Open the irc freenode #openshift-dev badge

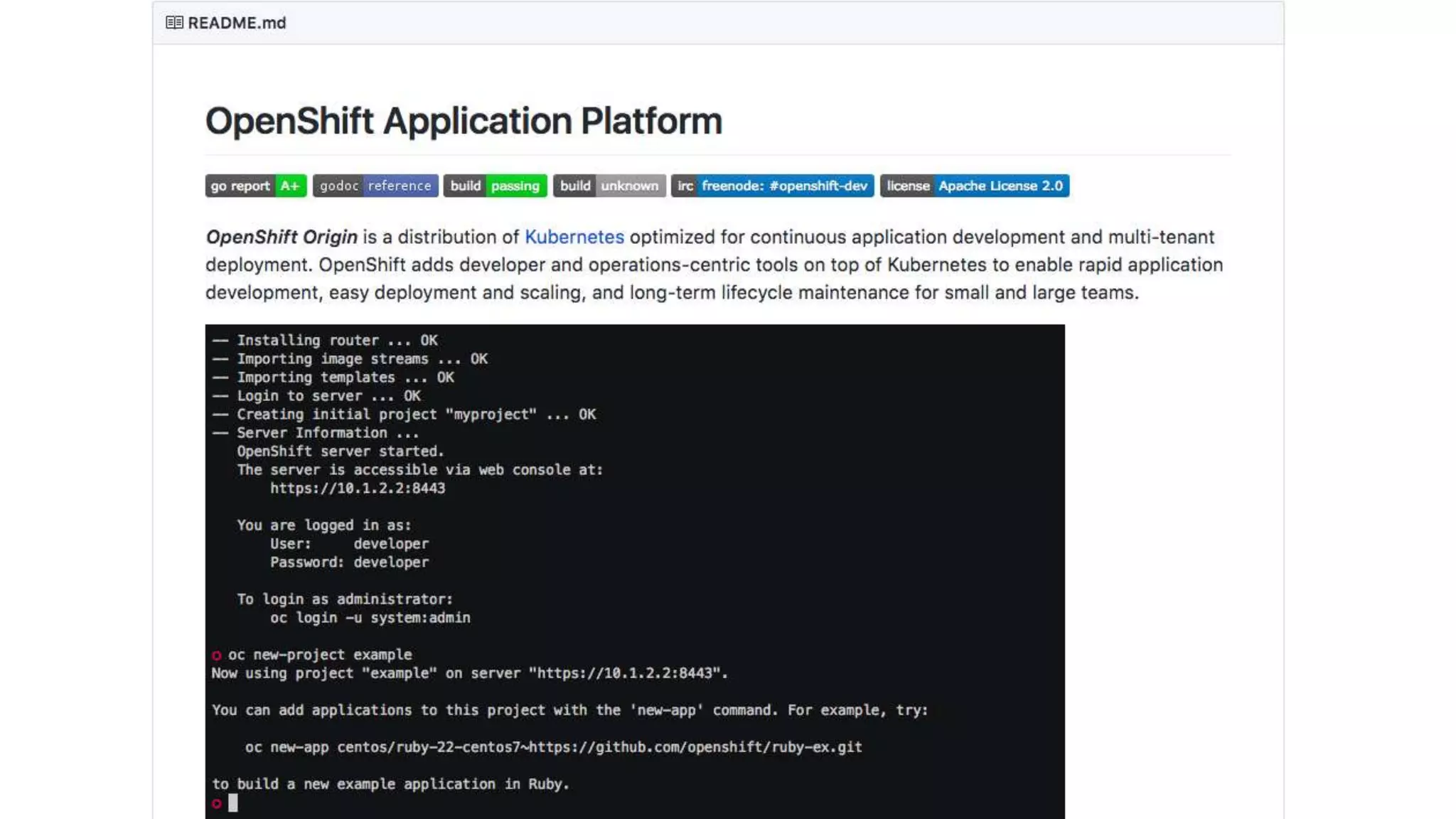tap(772, 186)
